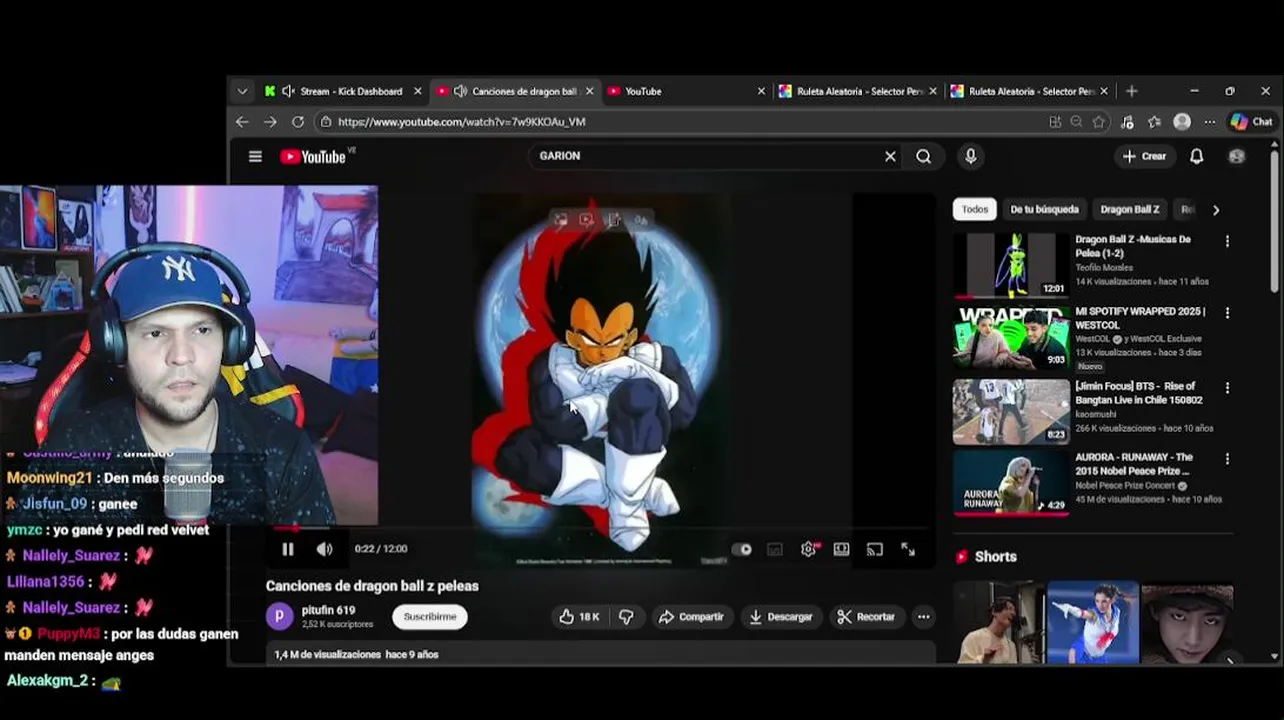The width and height of the screenshot is (1284, 720).
Task: Like the video with 18 K
Action: pyautogui.click(x=579, y=617)
